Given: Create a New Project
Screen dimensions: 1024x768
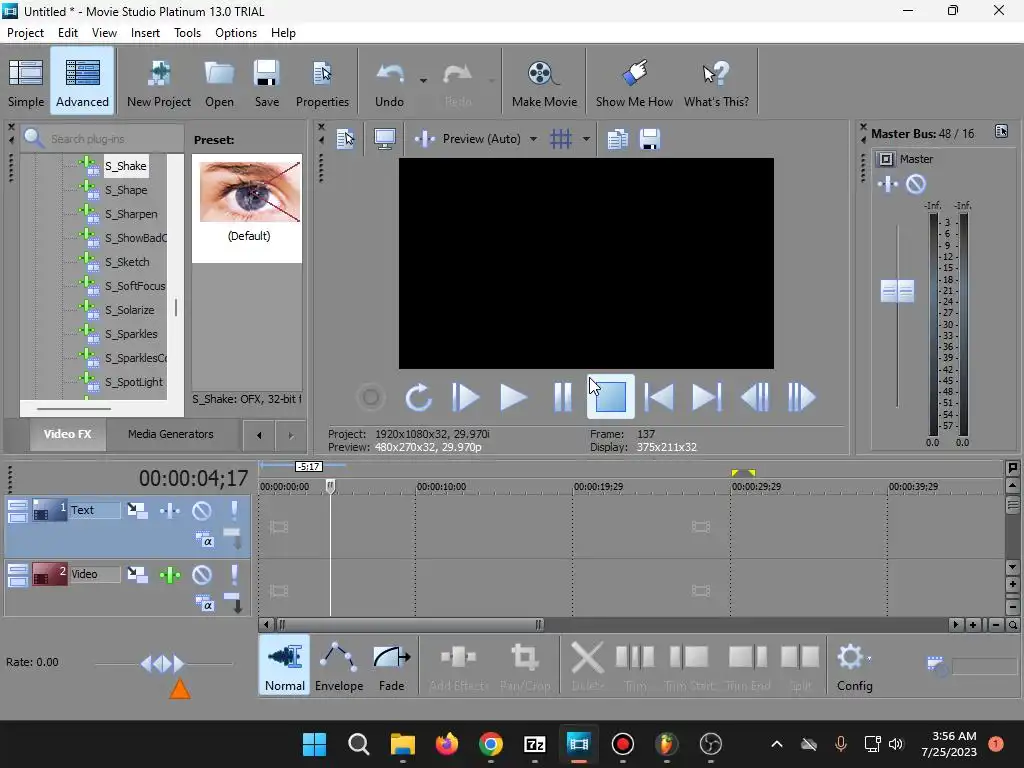Looking at the screenshot, I should point(159,83).
